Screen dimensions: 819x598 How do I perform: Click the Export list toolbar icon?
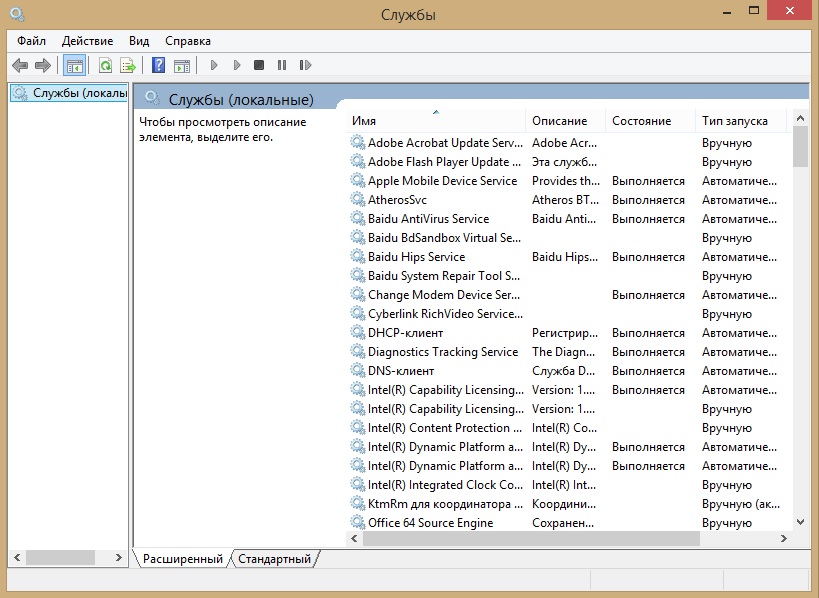(x=128, y=65)
